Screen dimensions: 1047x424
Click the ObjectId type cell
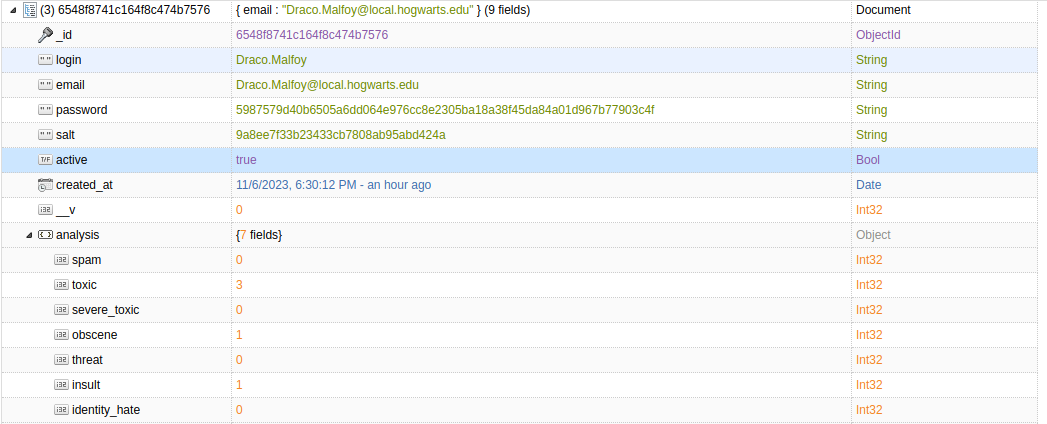tap(877, 35)
